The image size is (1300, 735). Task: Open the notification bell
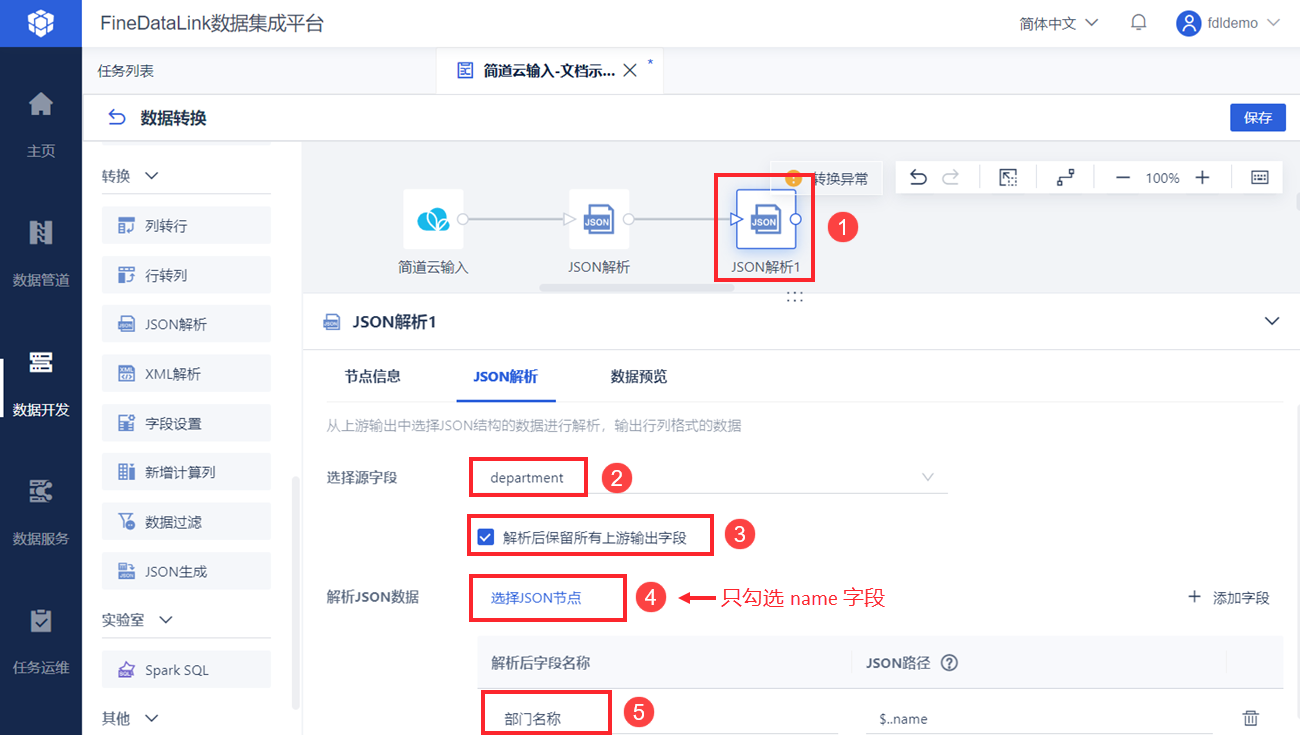[1138, 22]
